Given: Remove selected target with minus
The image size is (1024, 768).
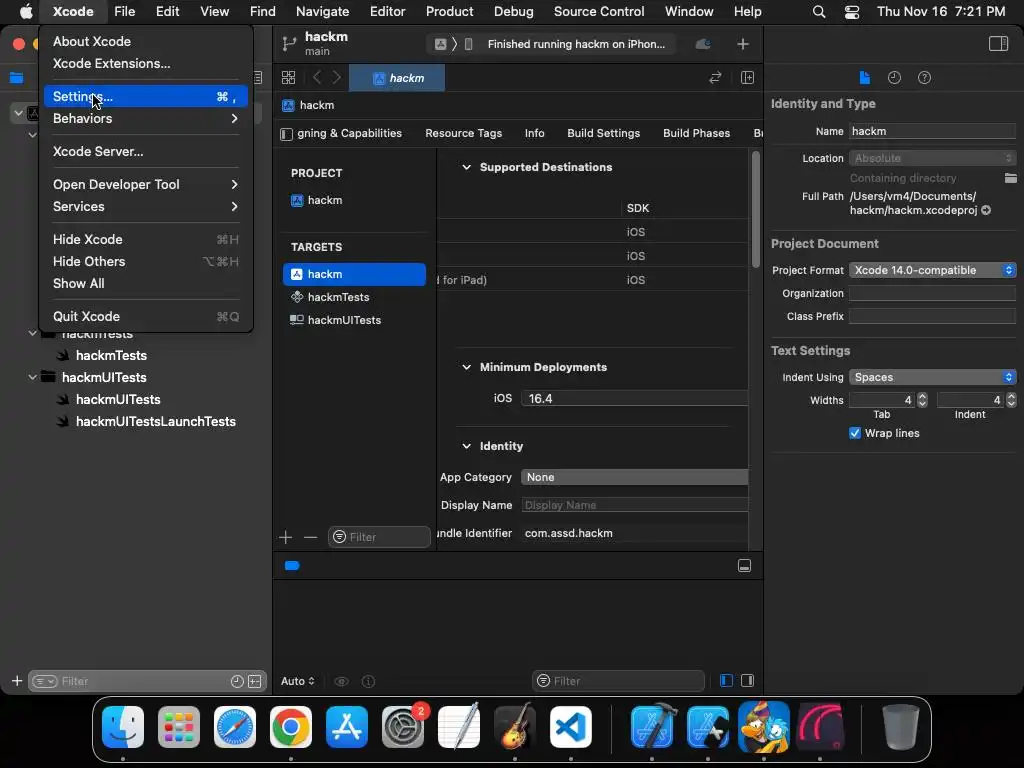Looking at the screenshot, I should click(x=311, y=537).
